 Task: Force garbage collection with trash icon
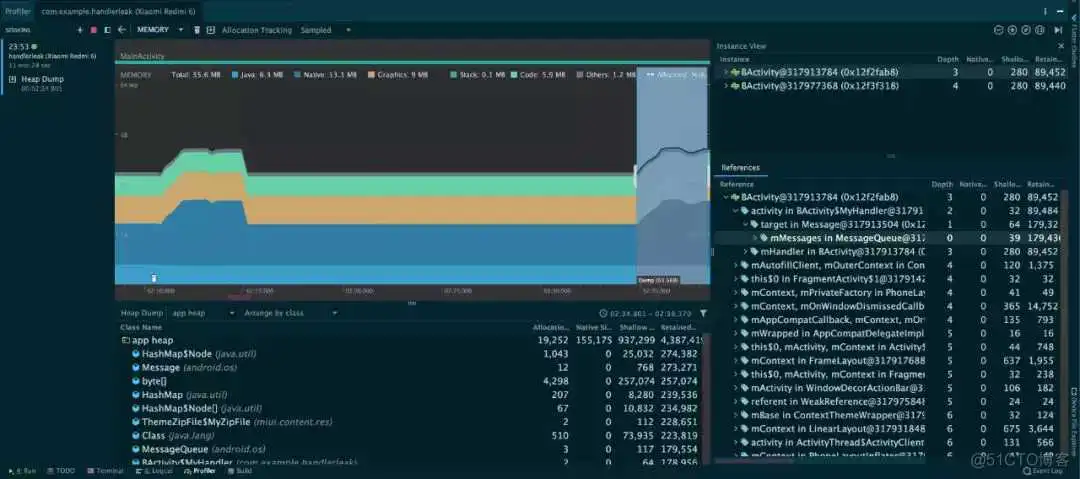197,30
